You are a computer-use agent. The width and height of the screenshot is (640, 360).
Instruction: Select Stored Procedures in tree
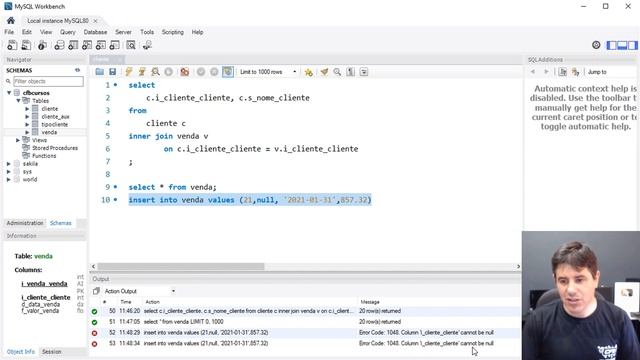[55, 148]
